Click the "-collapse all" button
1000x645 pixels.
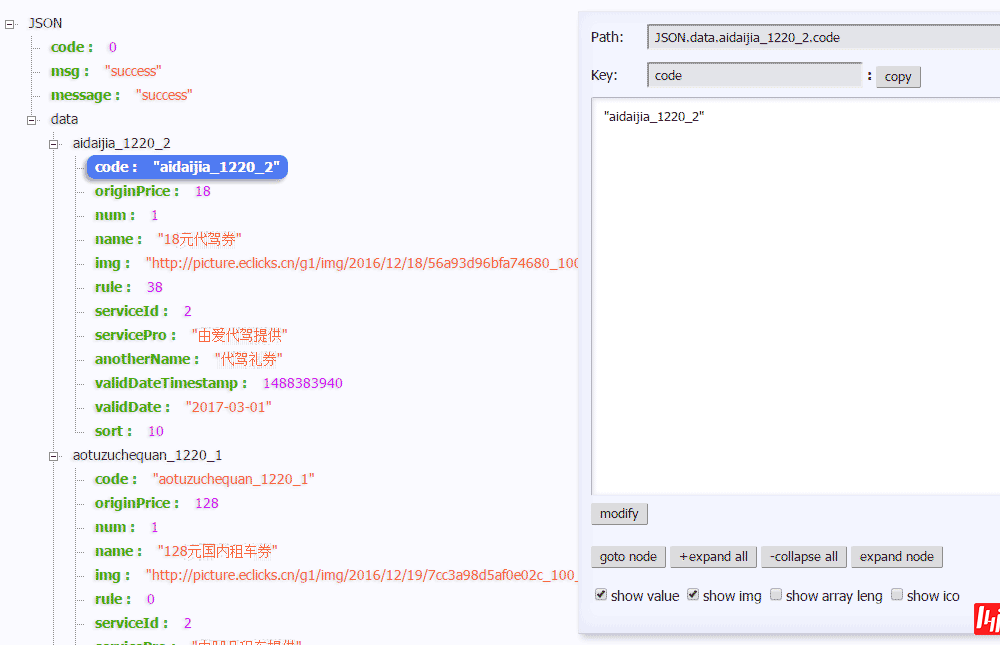tap(803, 557)
